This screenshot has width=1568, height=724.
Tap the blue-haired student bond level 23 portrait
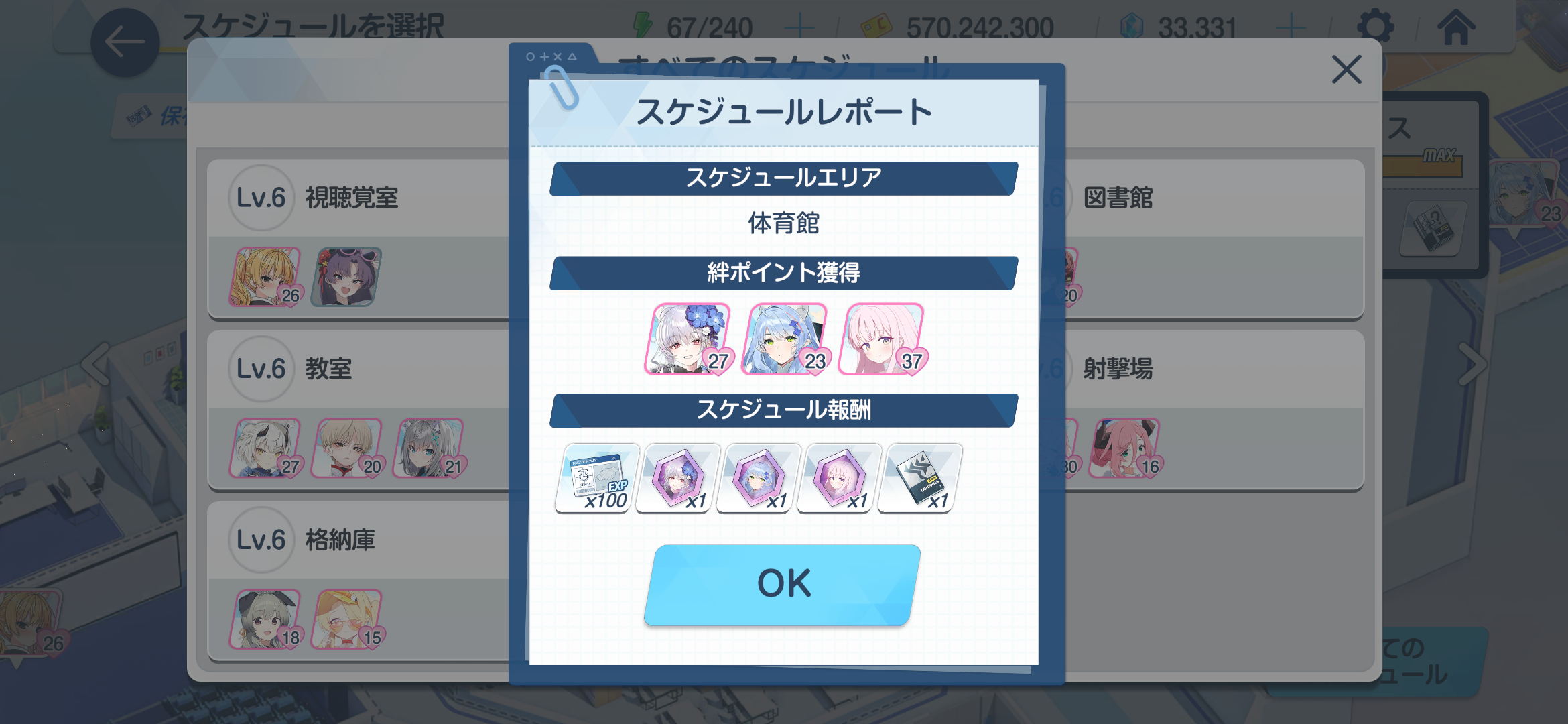[x=785, y=339]
